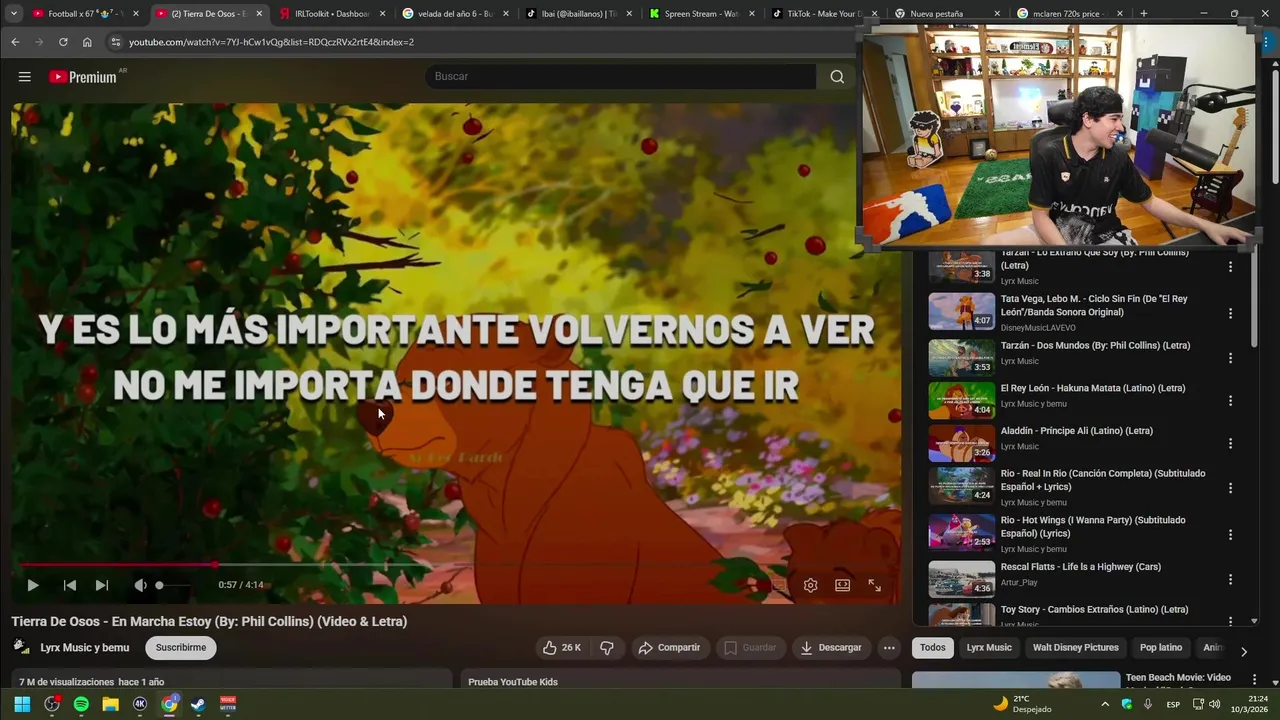1280x720 pixels.
Task: Subscribe with the Suscribirme button
Action: 181,648
